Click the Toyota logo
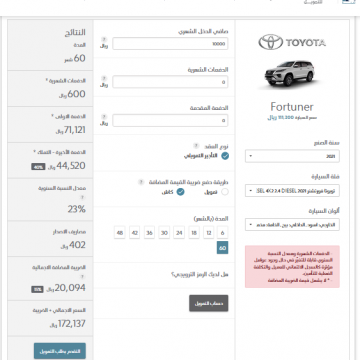360x360 pixels. click(292, 42)
